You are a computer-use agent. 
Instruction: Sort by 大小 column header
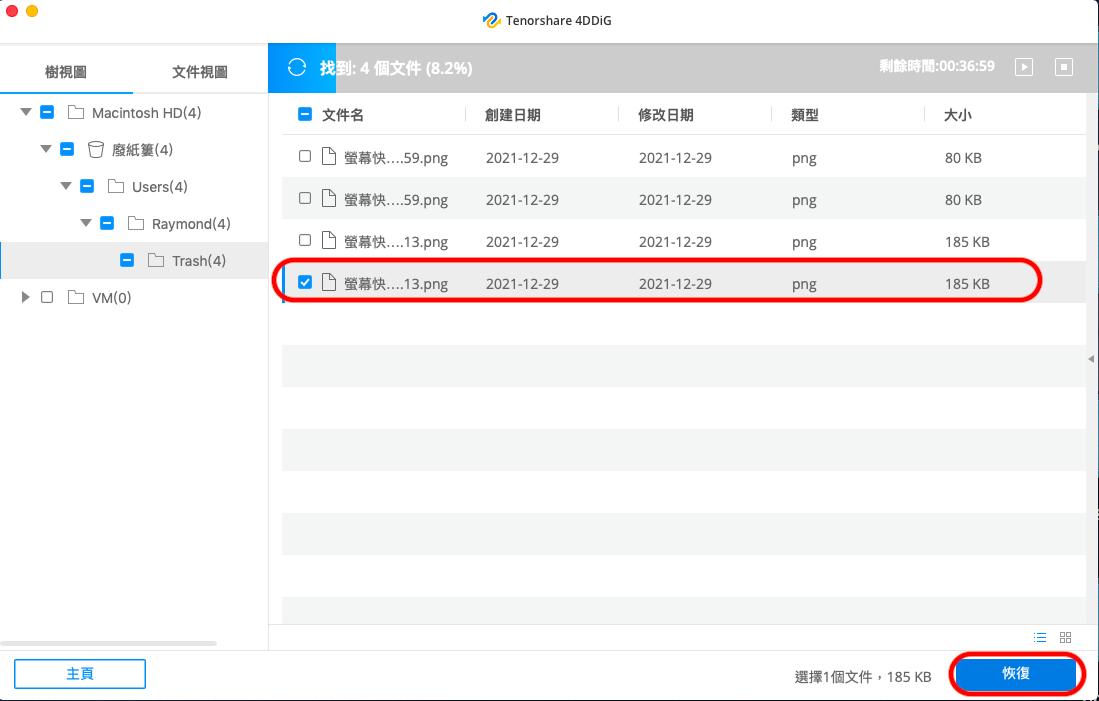pyautogui.click(x=957, y=115)
